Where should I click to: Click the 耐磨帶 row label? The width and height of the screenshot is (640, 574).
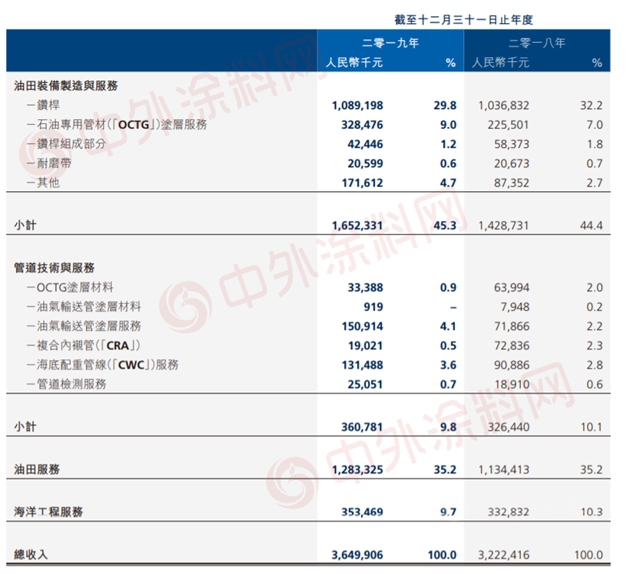[x=49, y=163]
